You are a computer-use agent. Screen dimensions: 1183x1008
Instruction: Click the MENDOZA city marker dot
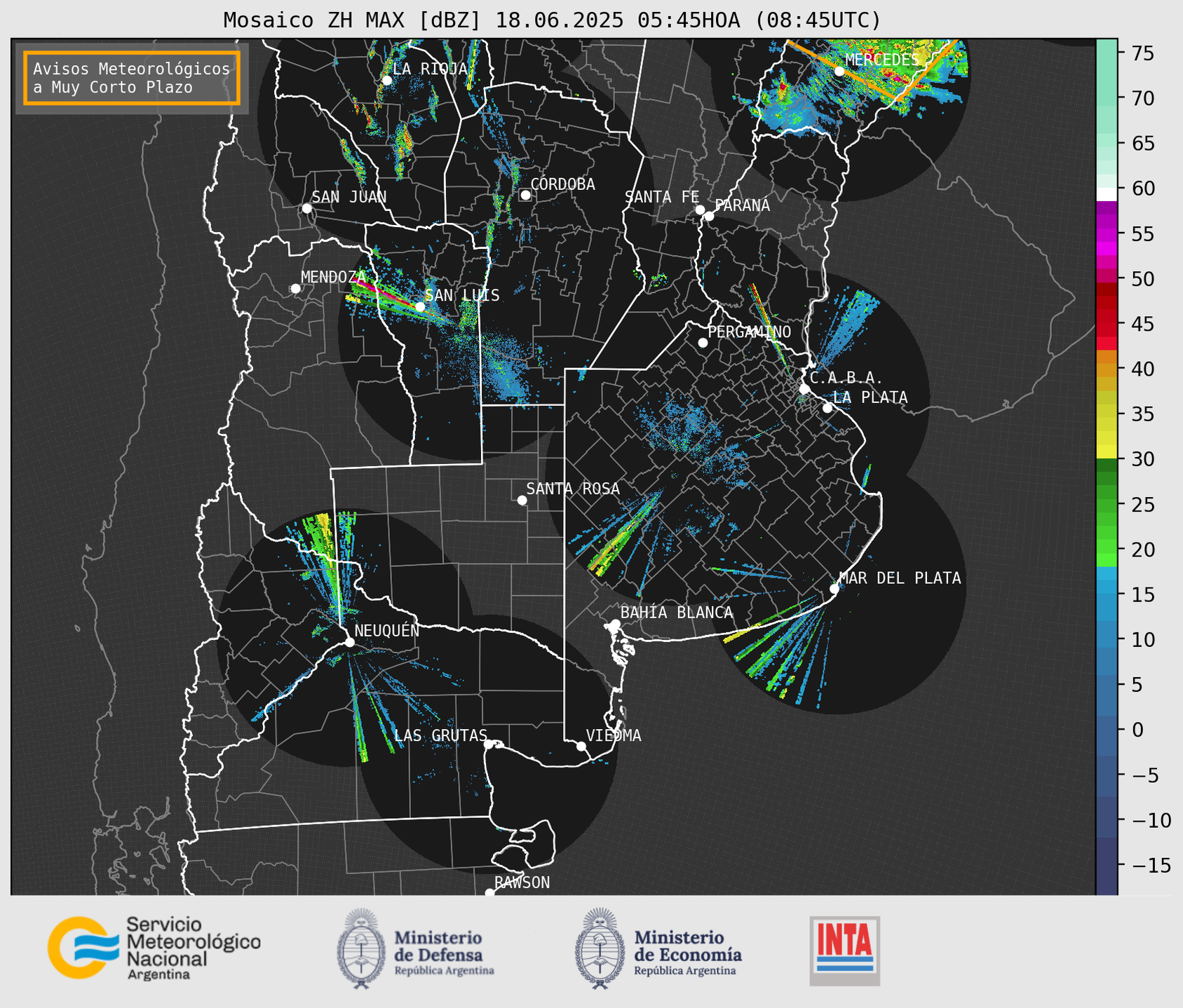(x=295, y=289)
